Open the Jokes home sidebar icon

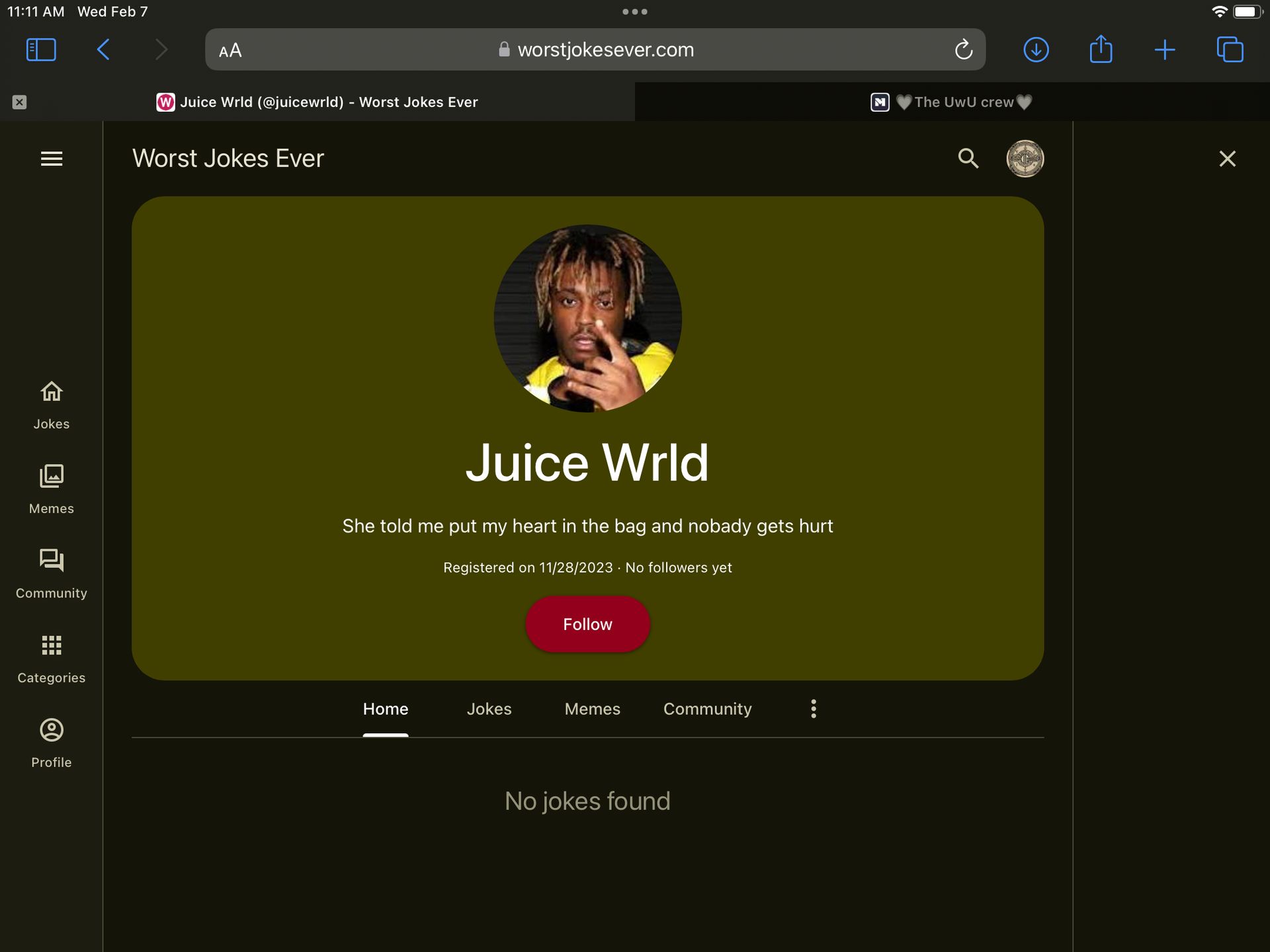(x=52, y=405)
